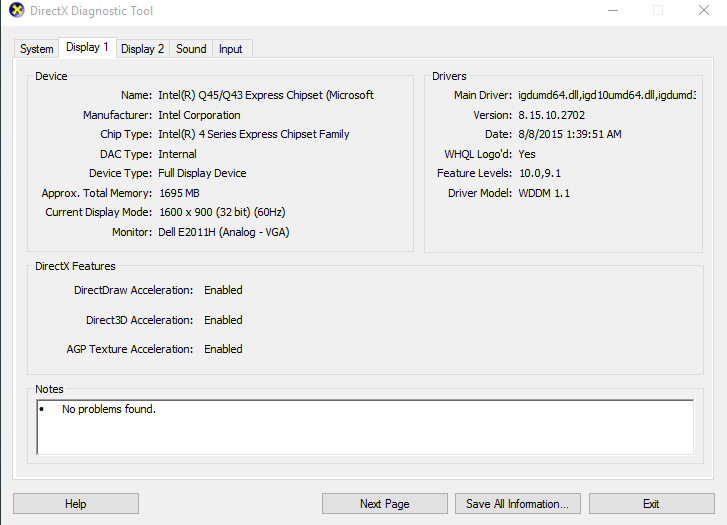Click Save All Information button
The height and width of the screenshot is (525, 727).
[x=517, y=504]
